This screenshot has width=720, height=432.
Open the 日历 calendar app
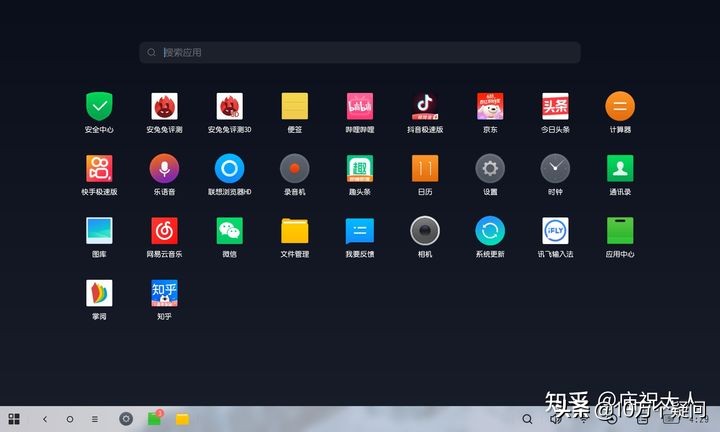[x=425, y=168]
